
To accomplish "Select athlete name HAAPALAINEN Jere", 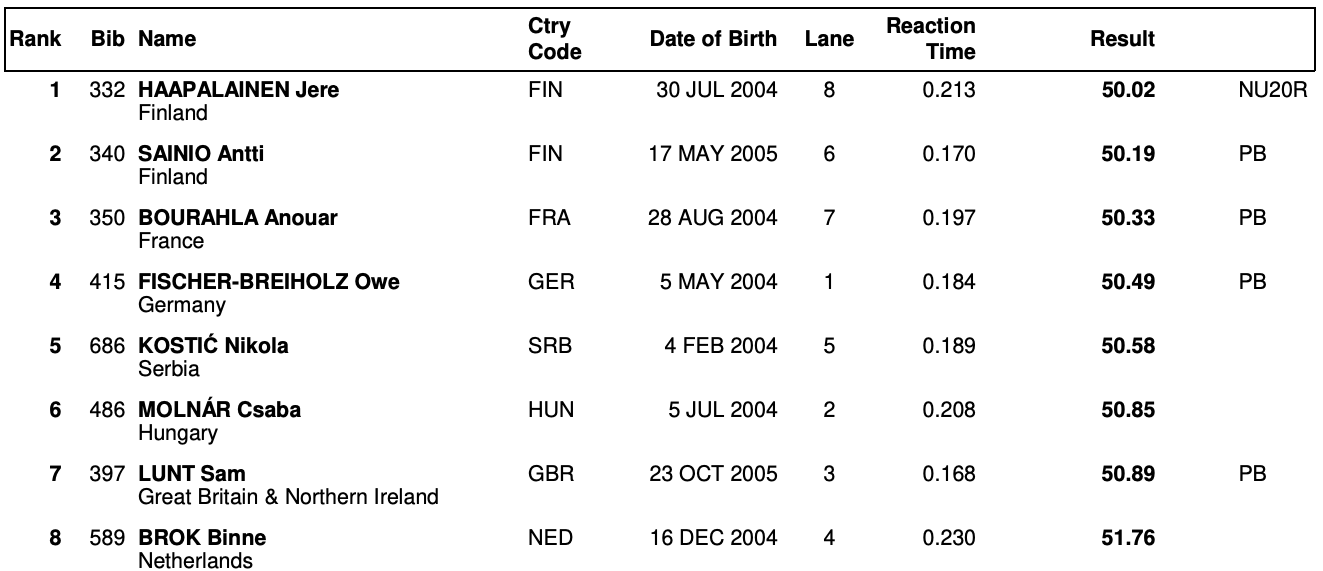I will pos(238,90).
